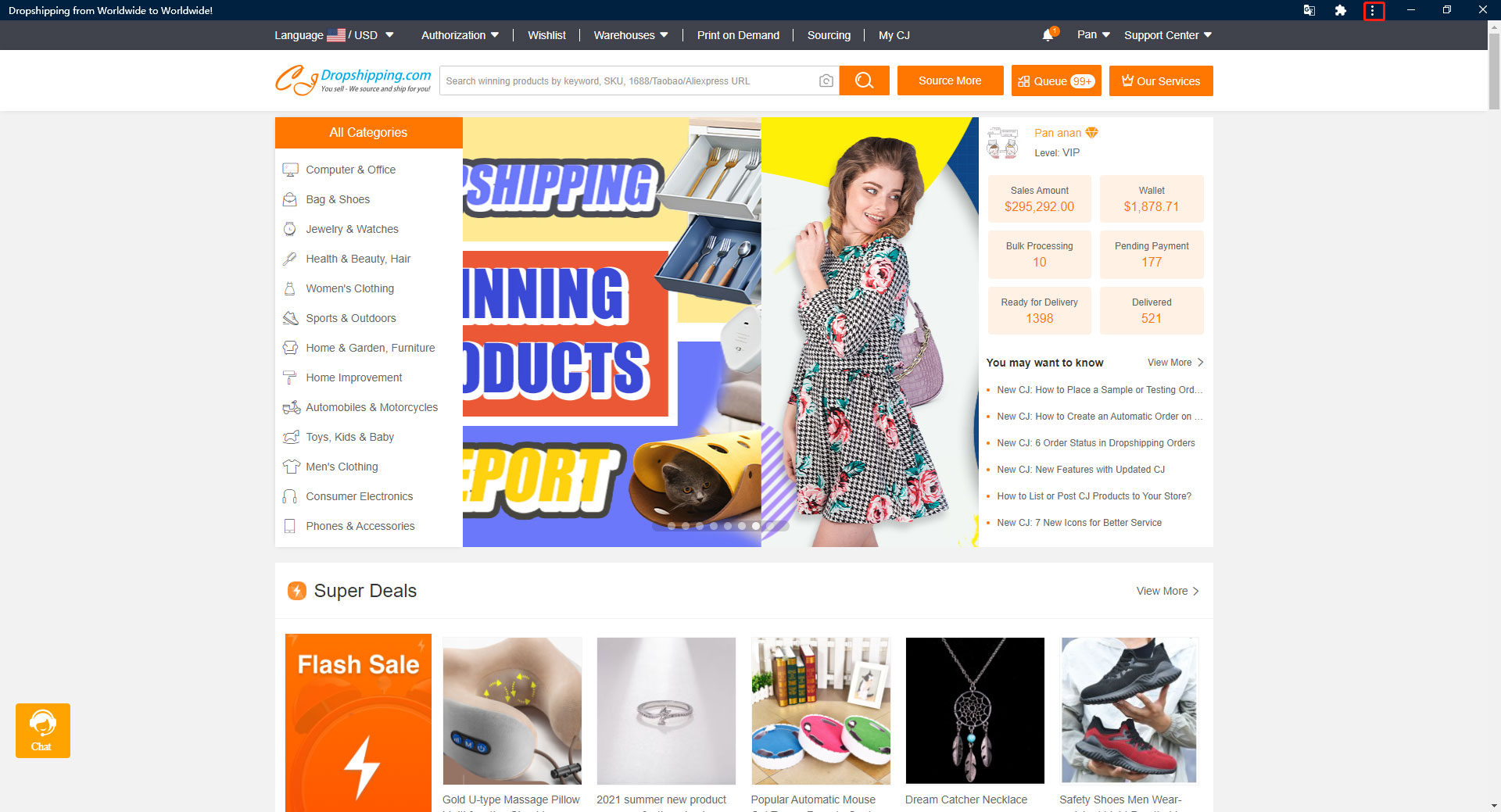Click the camera icon to search by image

click(826, 80)
